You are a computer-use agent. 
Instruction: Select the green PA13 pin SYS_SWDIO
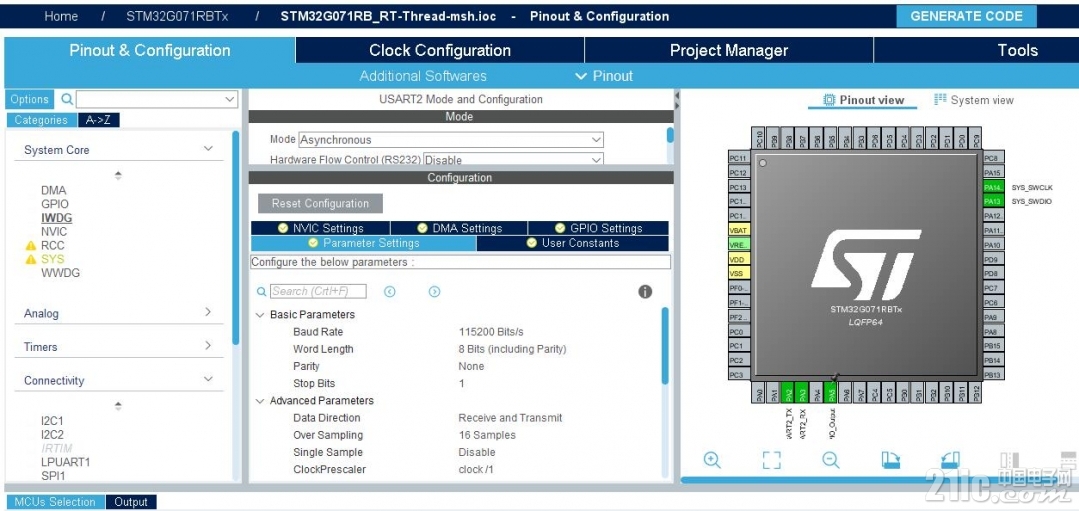[x=993, y=202]
